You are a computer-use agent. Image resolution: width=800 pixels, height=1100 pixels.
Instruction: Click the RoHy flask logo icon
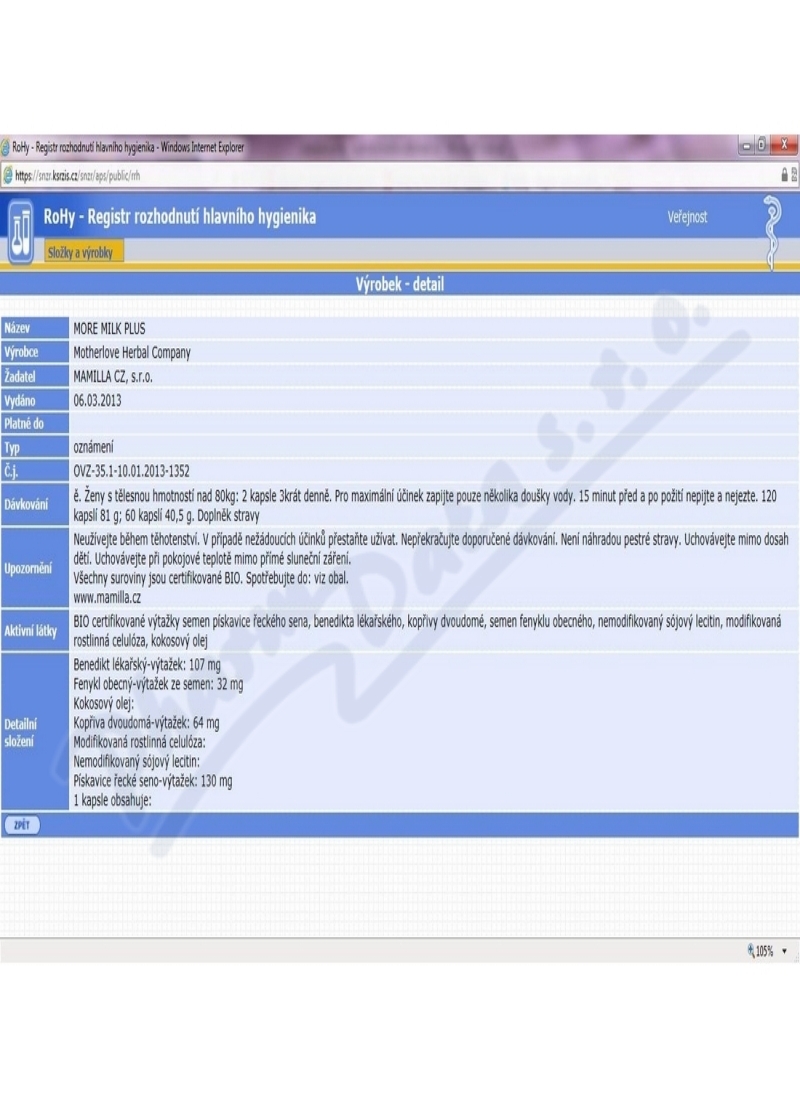[x=21, y=230]
